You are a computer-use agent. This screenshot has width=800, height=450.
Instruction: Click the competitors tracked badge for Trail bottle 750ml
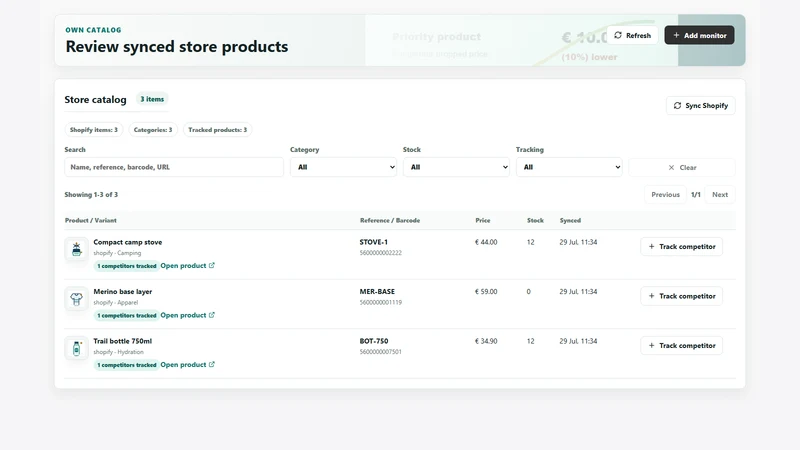[127, 365]
